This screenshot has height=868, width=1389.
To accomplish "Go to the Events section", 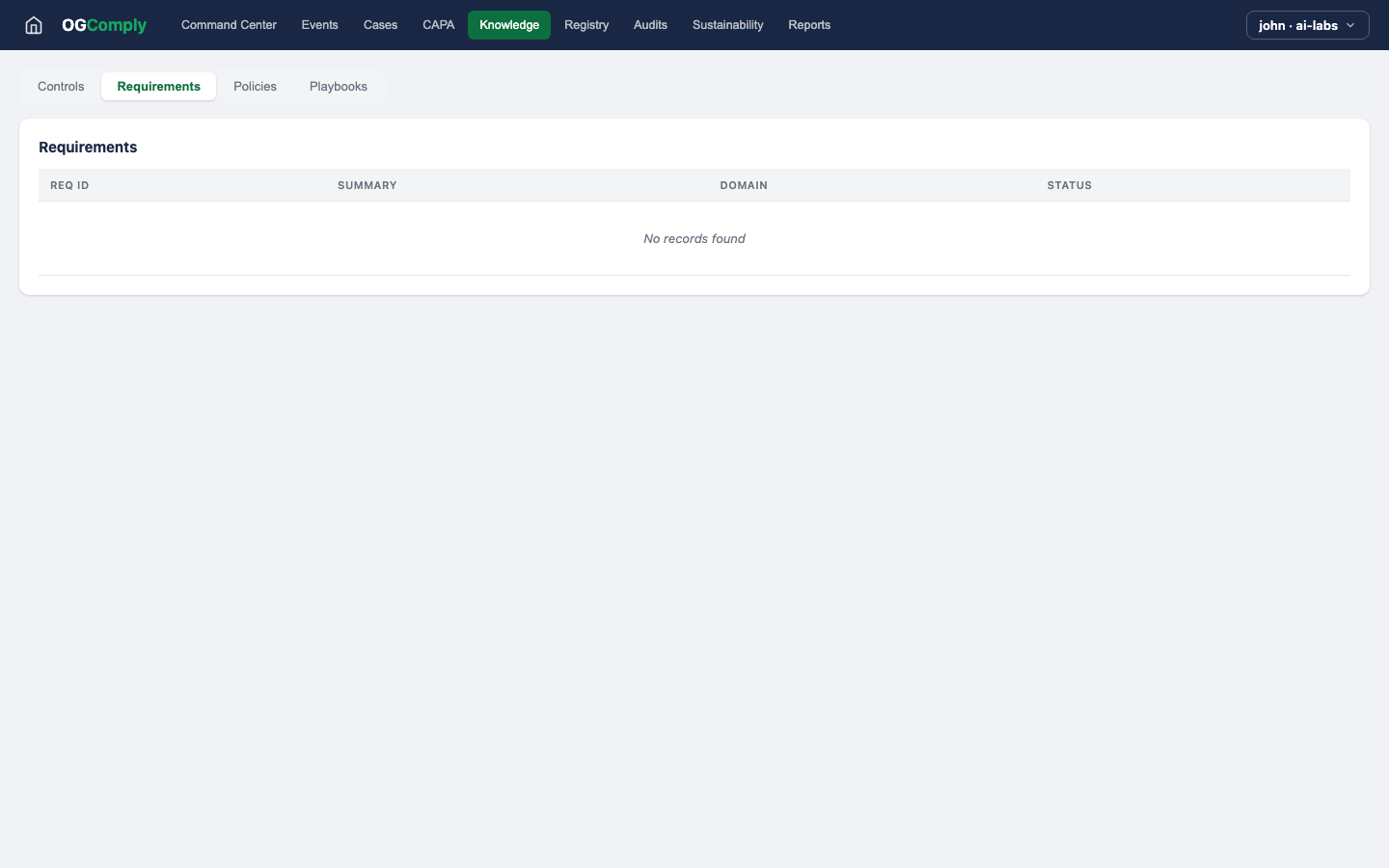I will pyautogui.click(x=319, y=25).
